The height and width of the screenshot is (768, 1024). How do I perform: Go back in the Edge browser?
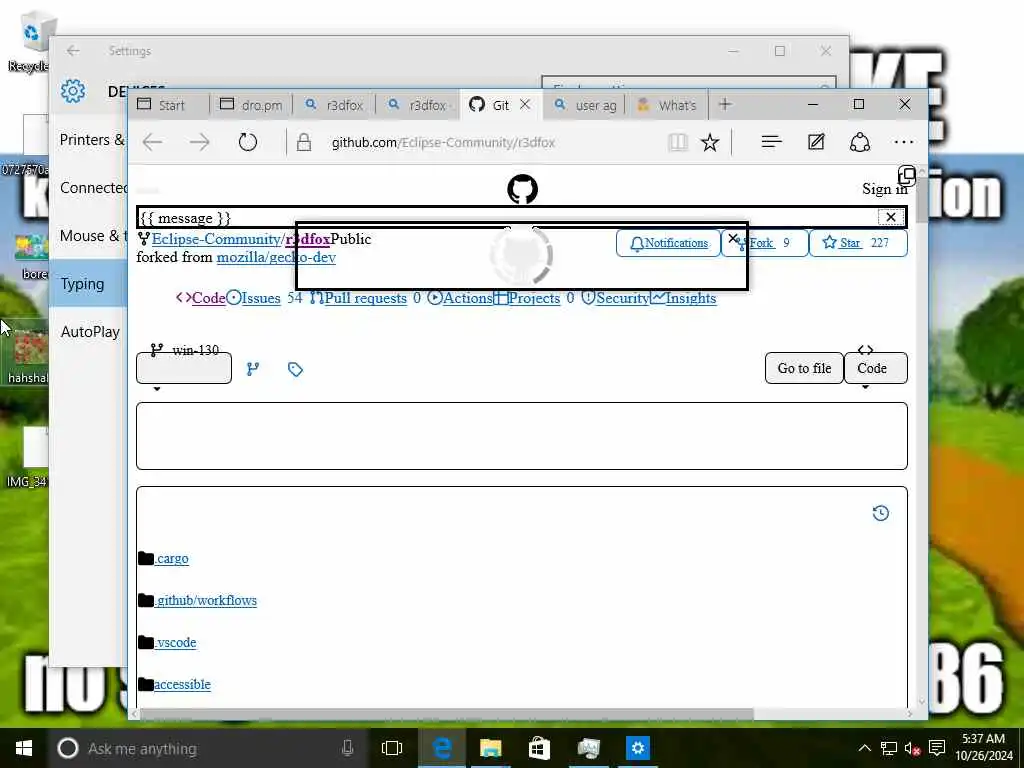coord(152,142)
